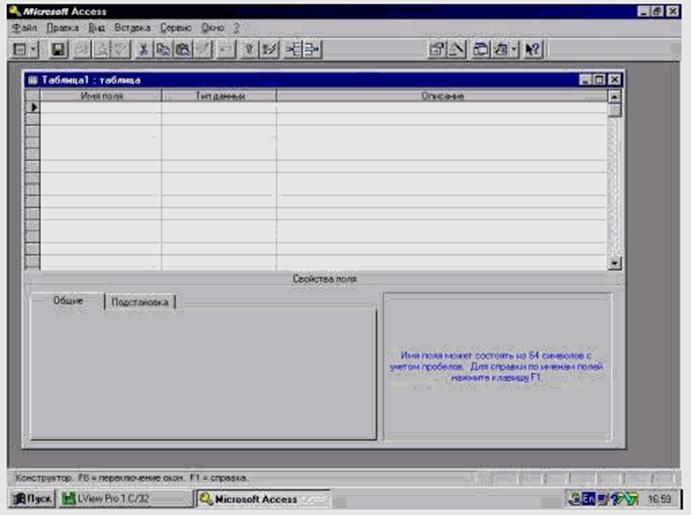This screenshot has height=515, width=691.
Task: Click the blue field name hint text
Action: 496,366
